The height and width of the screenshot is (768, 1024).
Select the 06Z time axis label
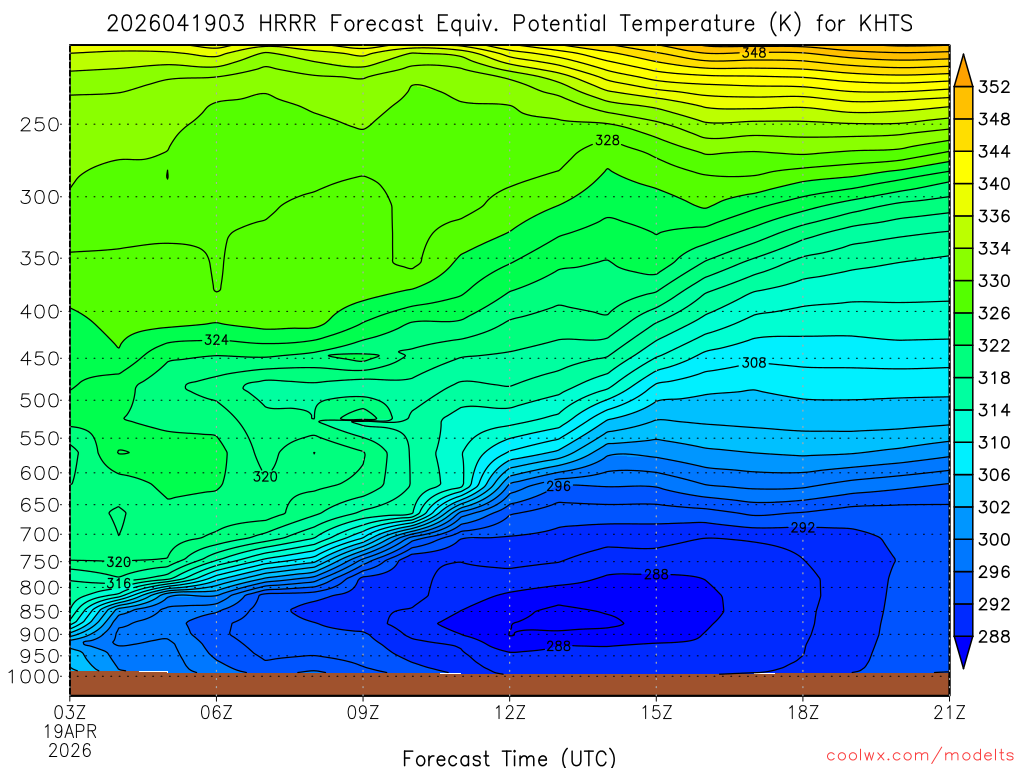click(216, 712)
